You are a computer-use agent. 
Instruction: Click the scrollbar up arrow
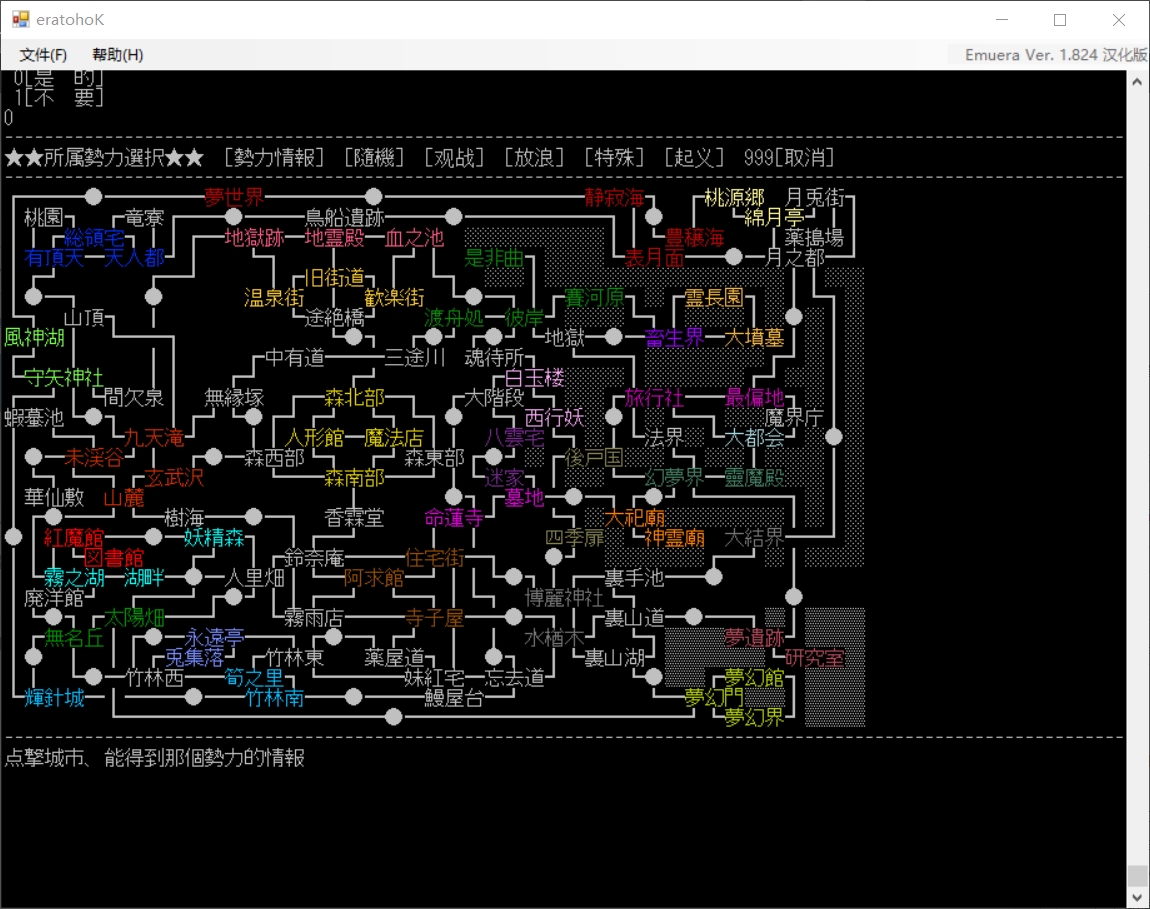click(x=1138, y=81)
